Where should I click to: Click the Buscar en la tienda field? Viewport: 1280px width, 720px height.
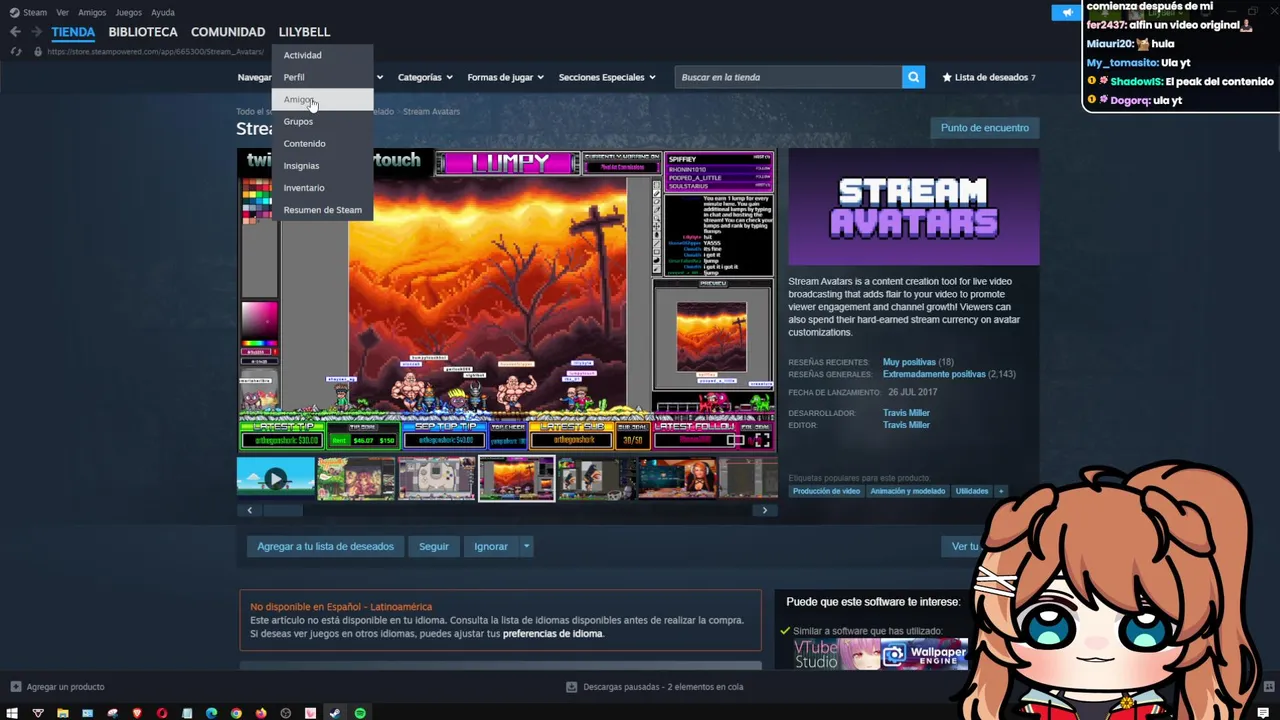pos(788,77)
